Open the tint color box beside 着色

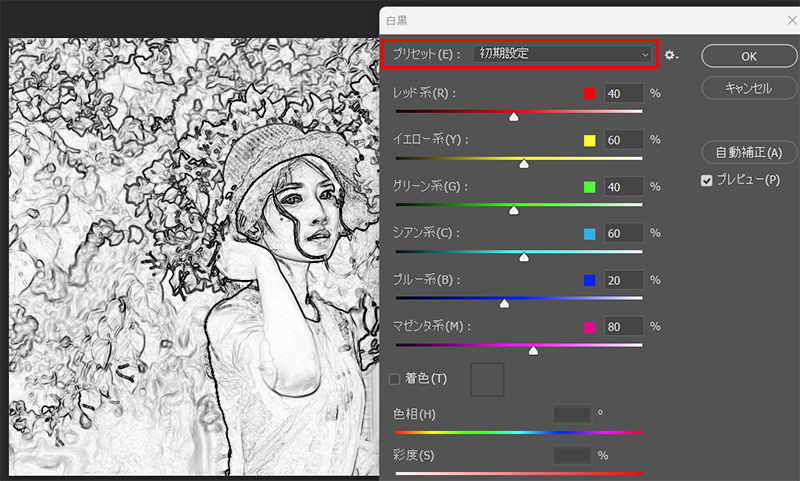pos(487,379)
